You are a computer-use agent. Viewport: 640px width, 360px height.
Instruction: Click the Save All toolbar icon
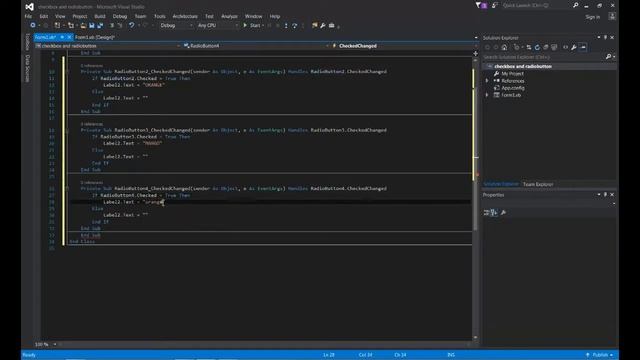point(100,25)
